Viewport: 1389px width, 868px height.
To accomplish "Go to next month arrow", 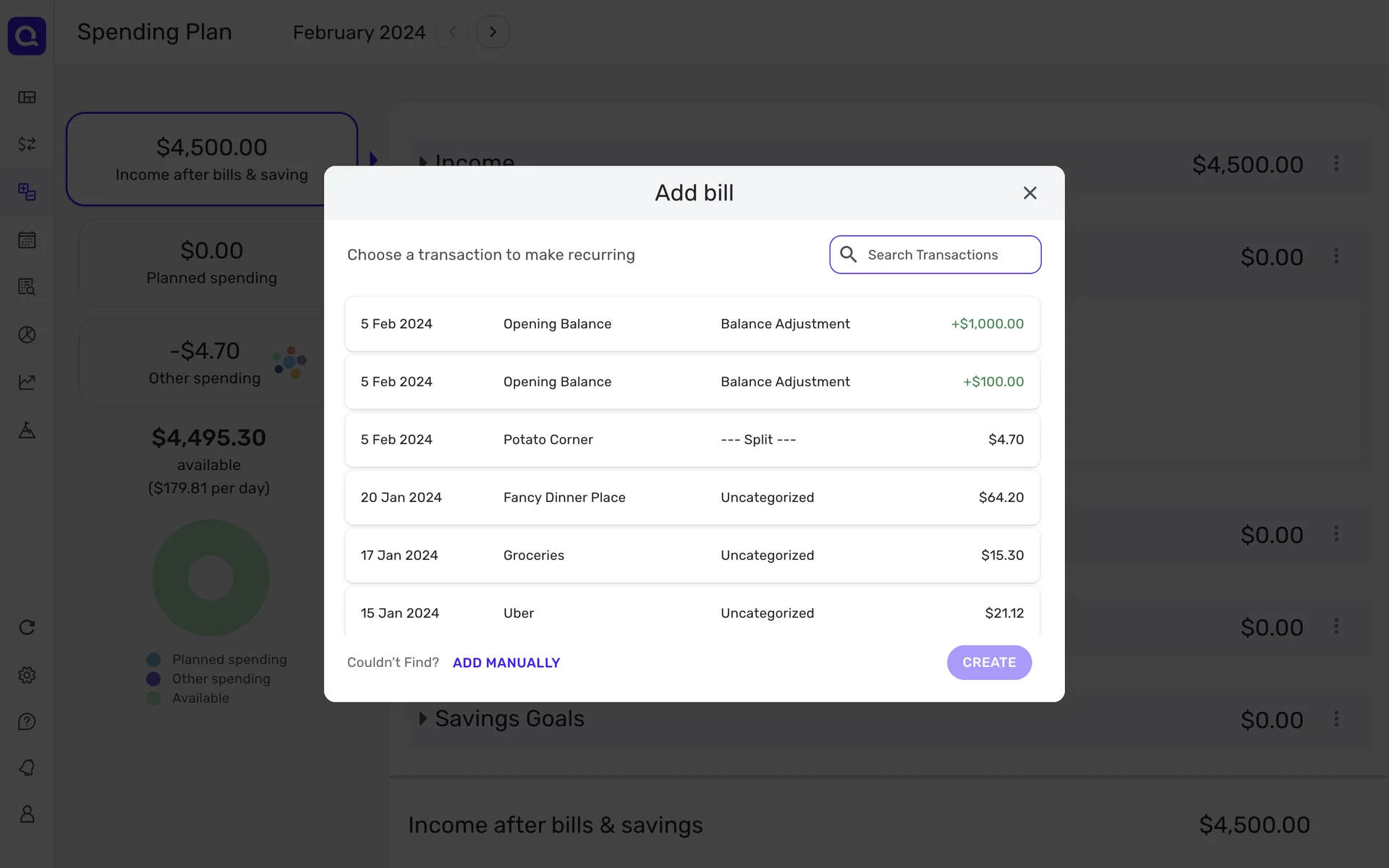I will 493,33.
